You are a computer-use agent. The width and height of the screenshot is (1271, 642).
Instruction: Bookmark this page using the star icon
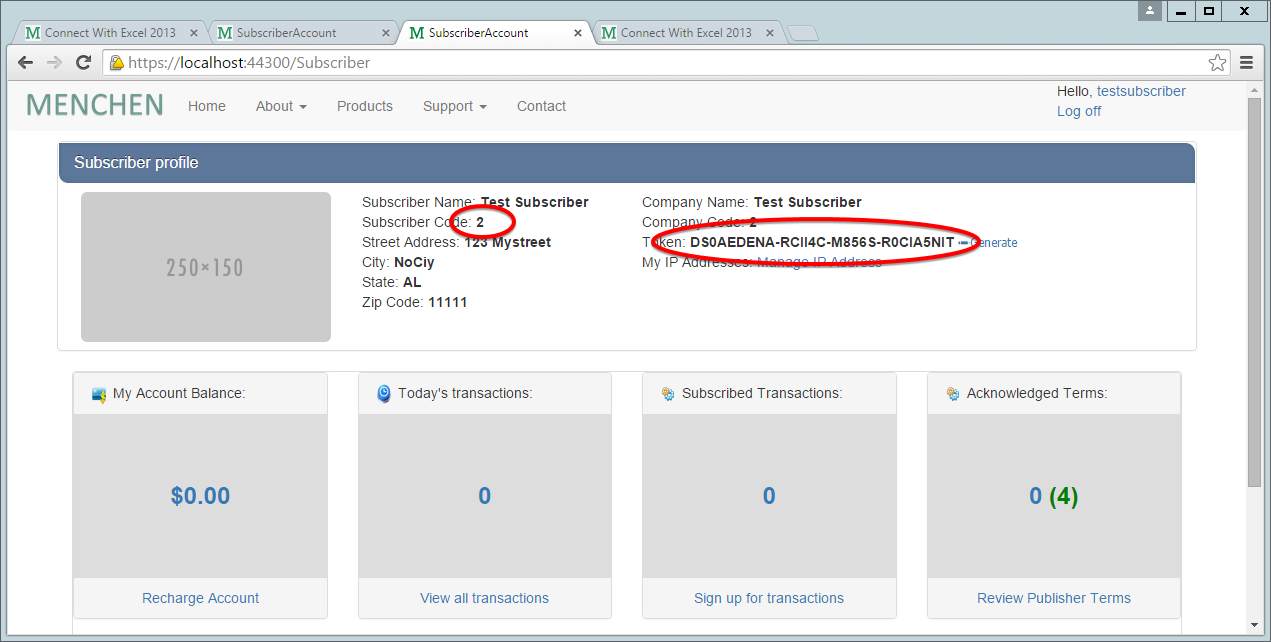1217,63
